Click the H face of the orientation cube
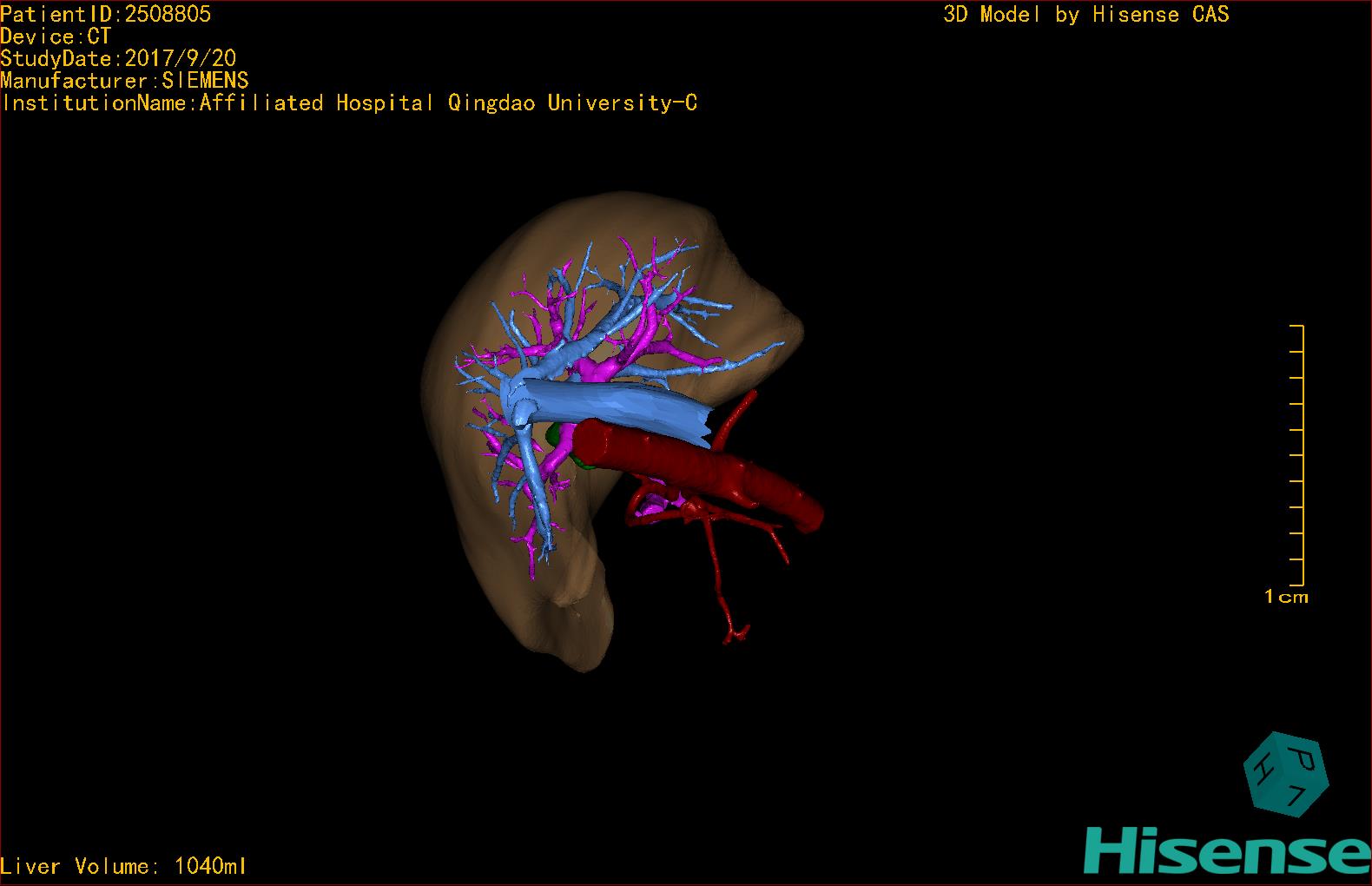 1262,770
